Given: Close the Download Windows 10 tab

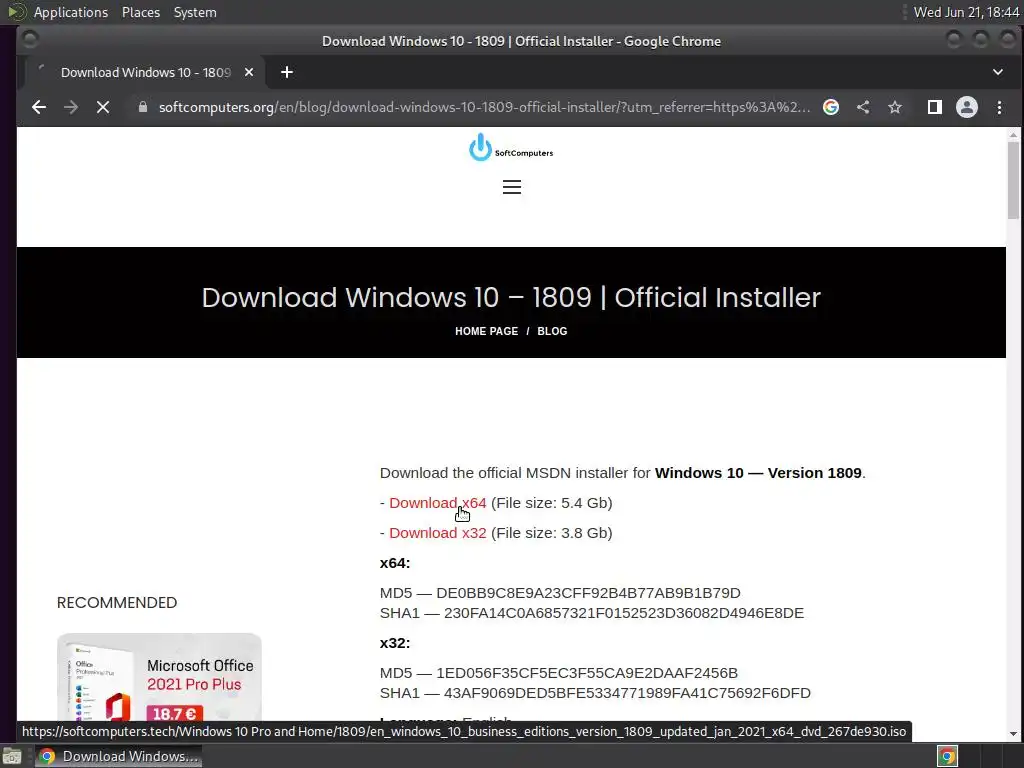Looking at the screenshot, I should tap(249, 72).
